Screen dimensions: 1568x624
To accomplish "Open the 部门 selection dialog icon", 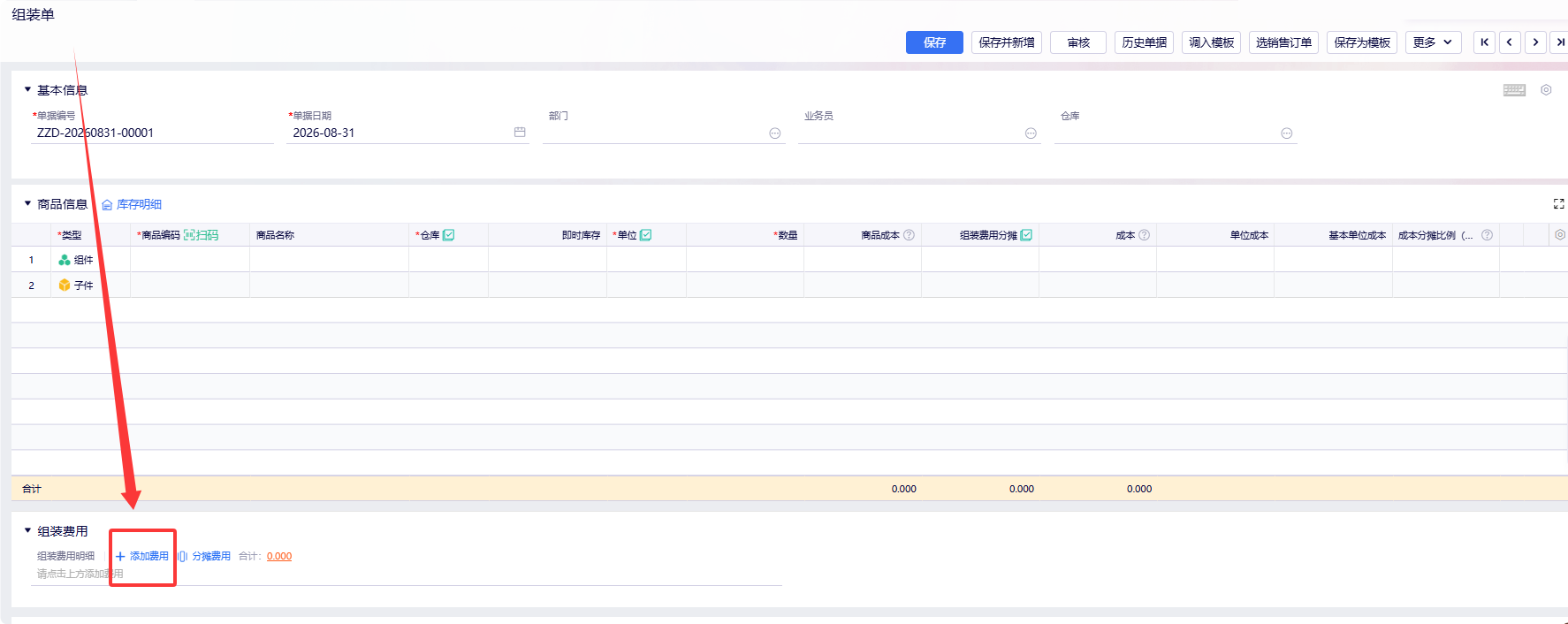I will click(x=775, y=133).
